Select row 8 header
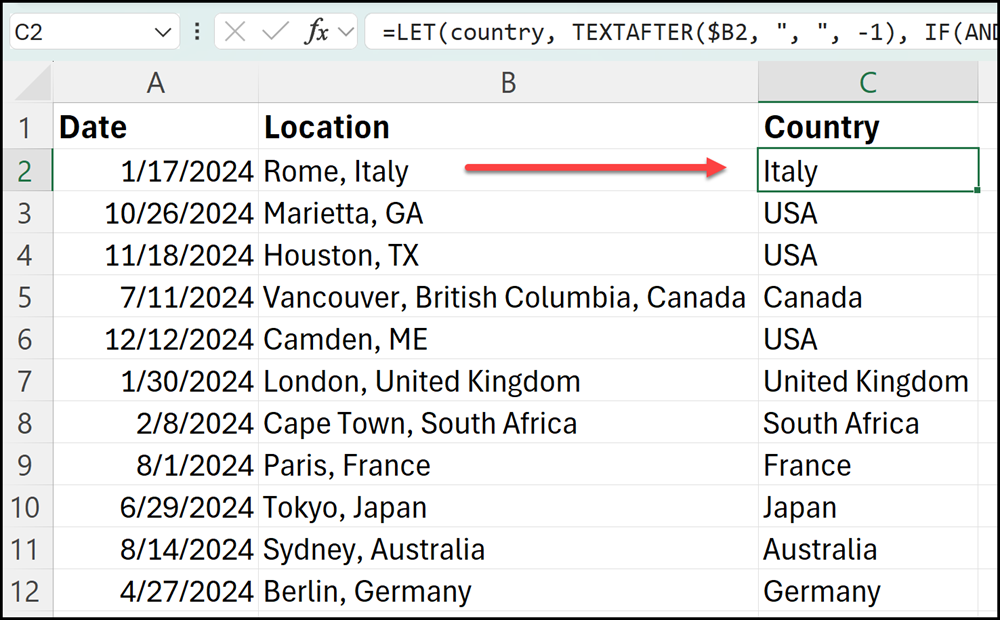Image resolution: width=1000 pixels, height=620 pixels. pos(26,424)
